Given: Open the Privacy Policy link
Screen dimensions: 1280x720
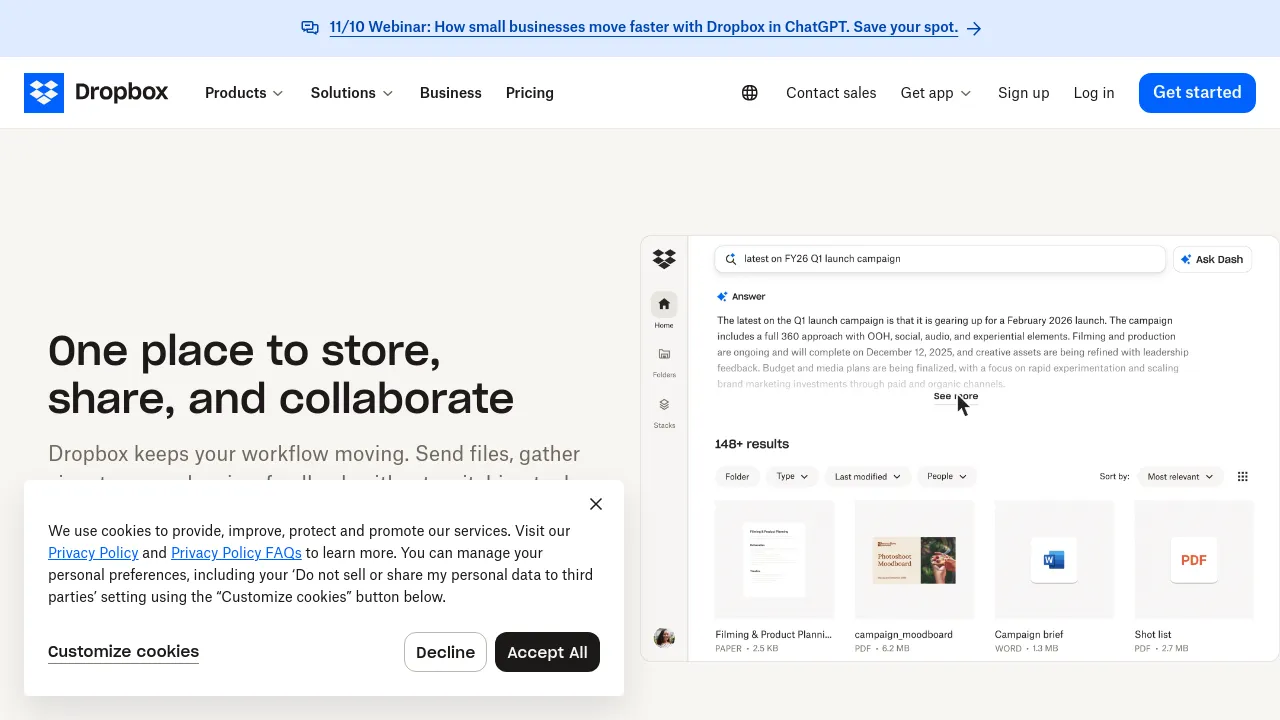Looking at the screenshot, I should [x=93, y=553].
